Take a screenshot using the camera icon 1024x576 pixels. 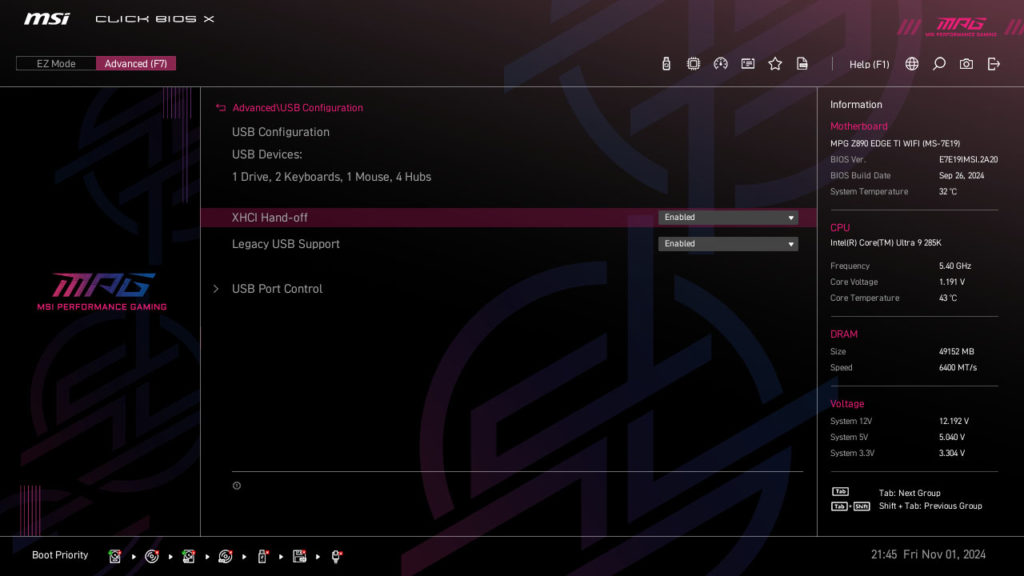tap(966, 63)
